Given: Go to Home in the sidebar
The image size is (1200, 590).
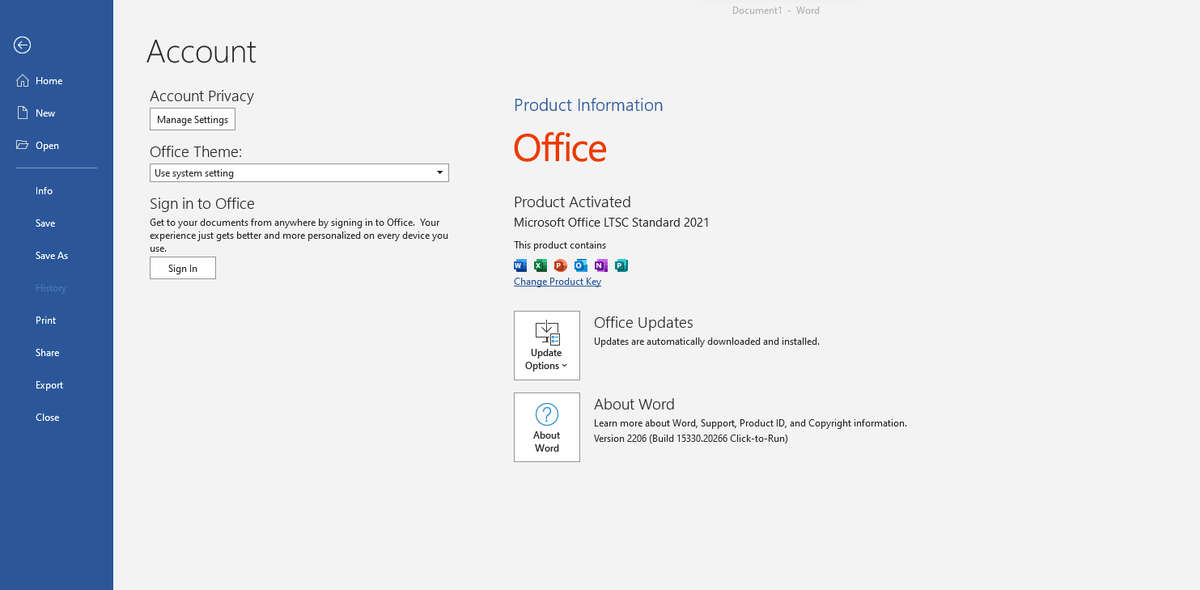Looking at the screenshot, I should [x=48, y=81].
